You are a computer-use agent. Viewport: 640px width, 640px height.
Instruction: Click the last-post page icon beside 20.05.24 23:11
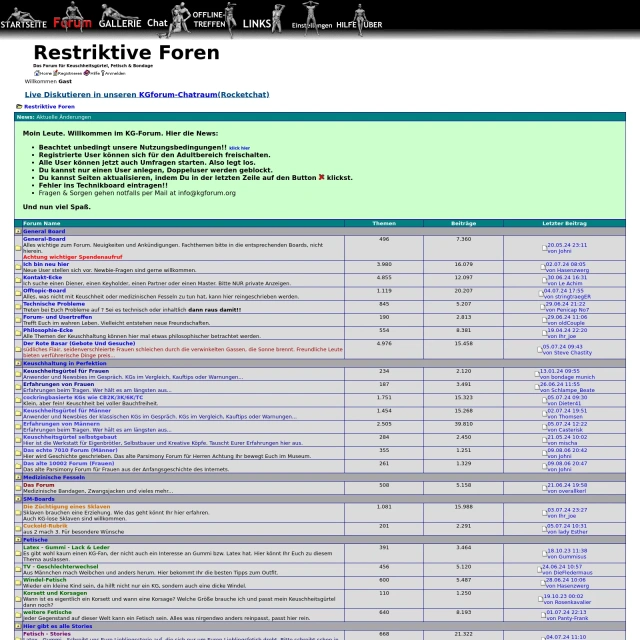tap(544, 248)
